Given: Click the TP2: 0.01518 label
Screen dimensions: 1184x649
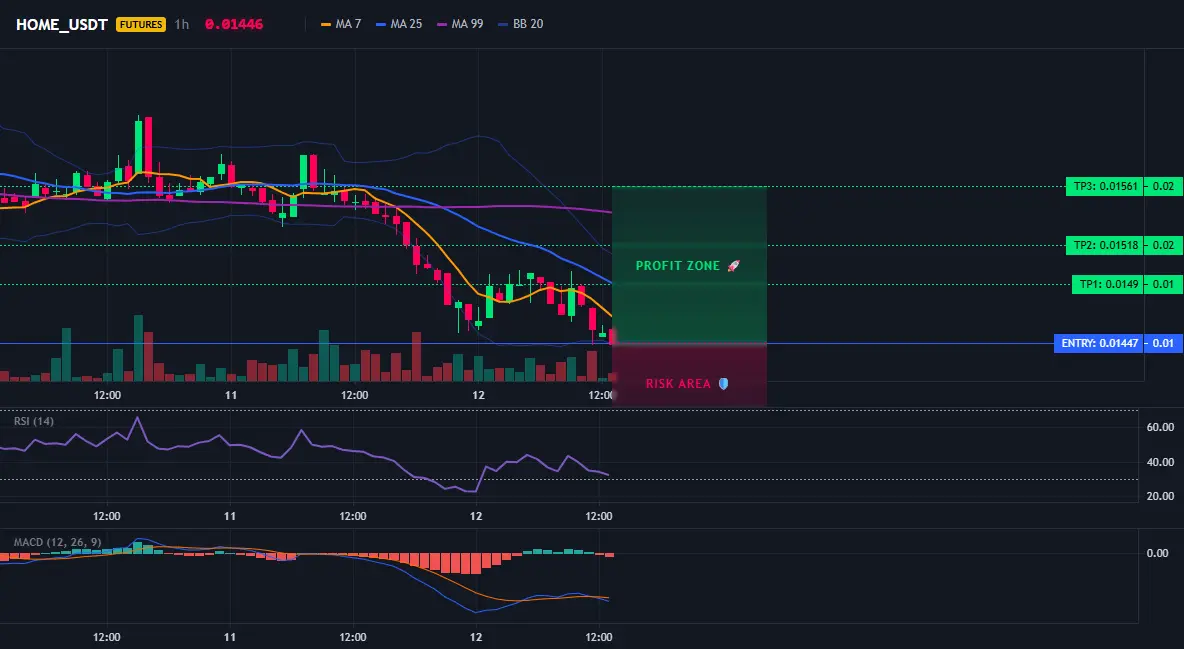Looking at the screenshot, I should (x=1104, y=246).
